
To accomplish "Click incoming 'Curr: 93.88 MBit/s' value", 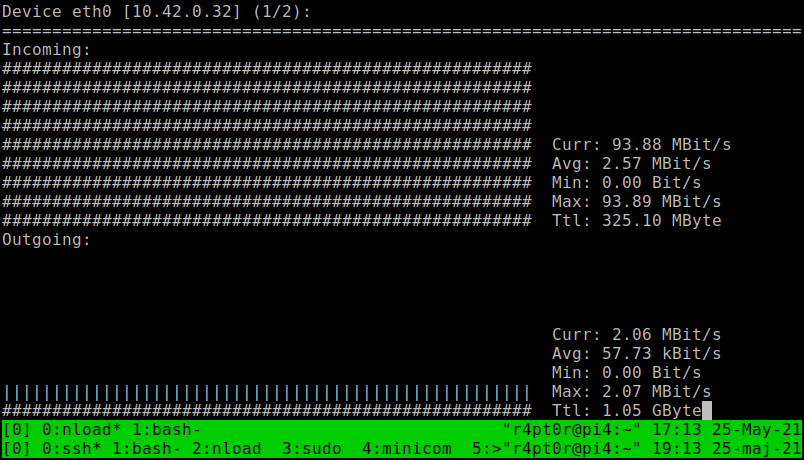I will tap(641, 145).
